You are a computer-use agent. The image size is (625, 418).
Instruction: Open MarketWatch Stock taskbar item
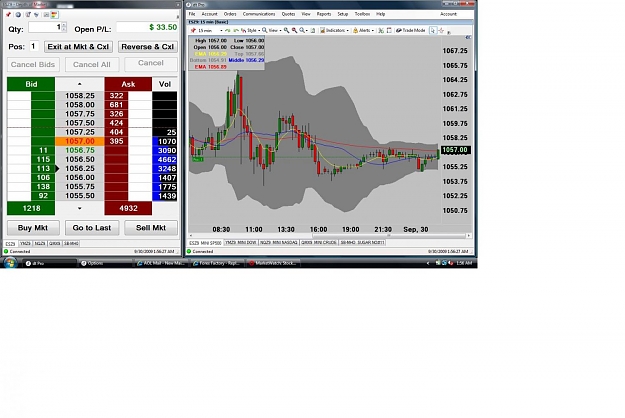click(x=273, y=263)
